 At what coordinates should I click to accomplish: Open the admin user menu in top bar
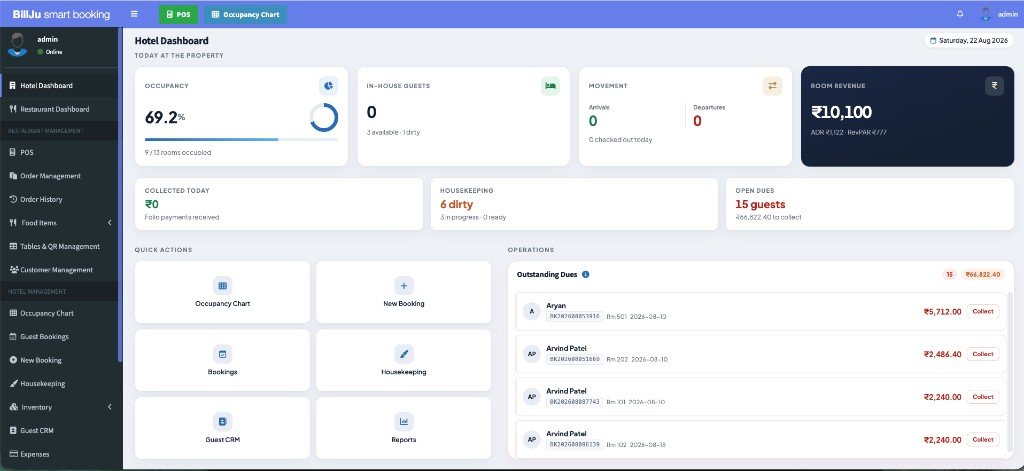[999, 14]
